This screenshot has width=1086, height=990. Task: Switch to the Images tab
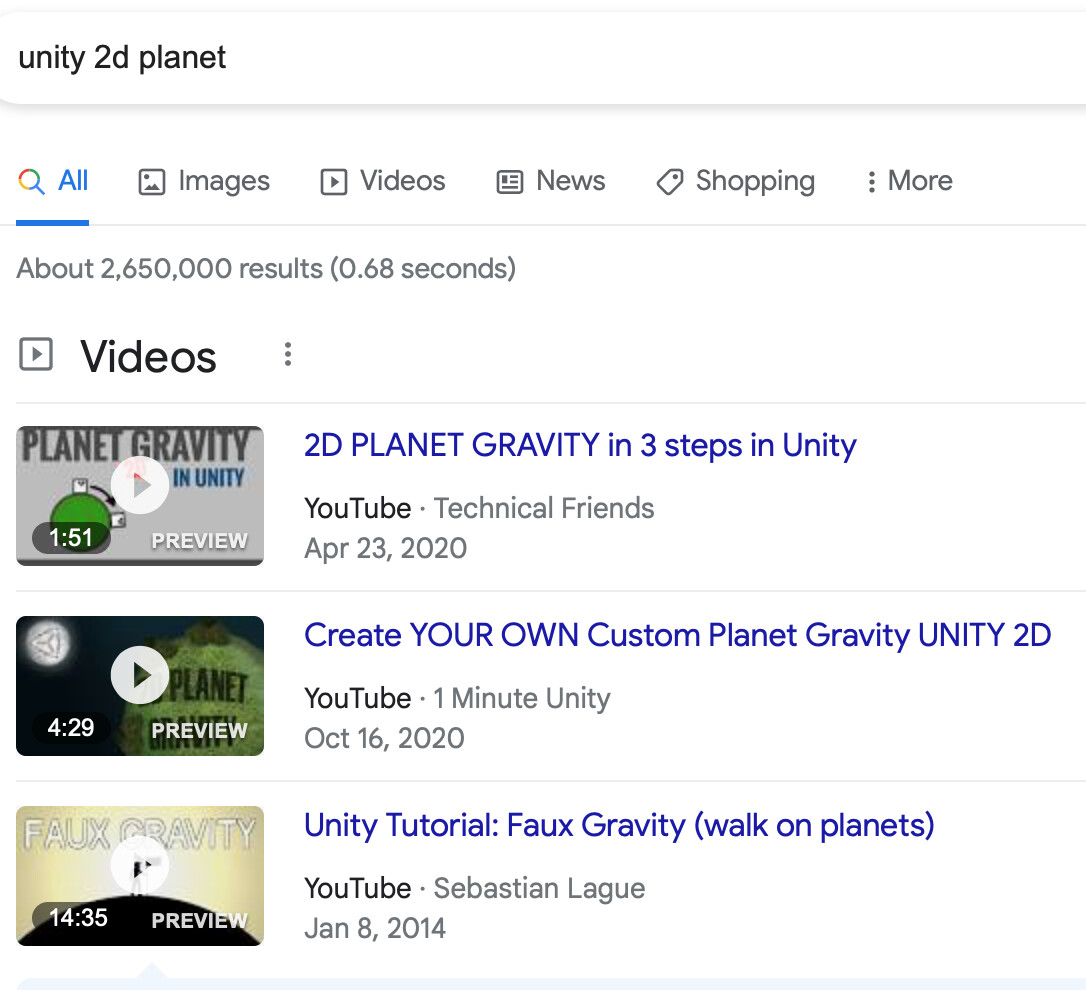pyautogui.click(x=204, y=181)
